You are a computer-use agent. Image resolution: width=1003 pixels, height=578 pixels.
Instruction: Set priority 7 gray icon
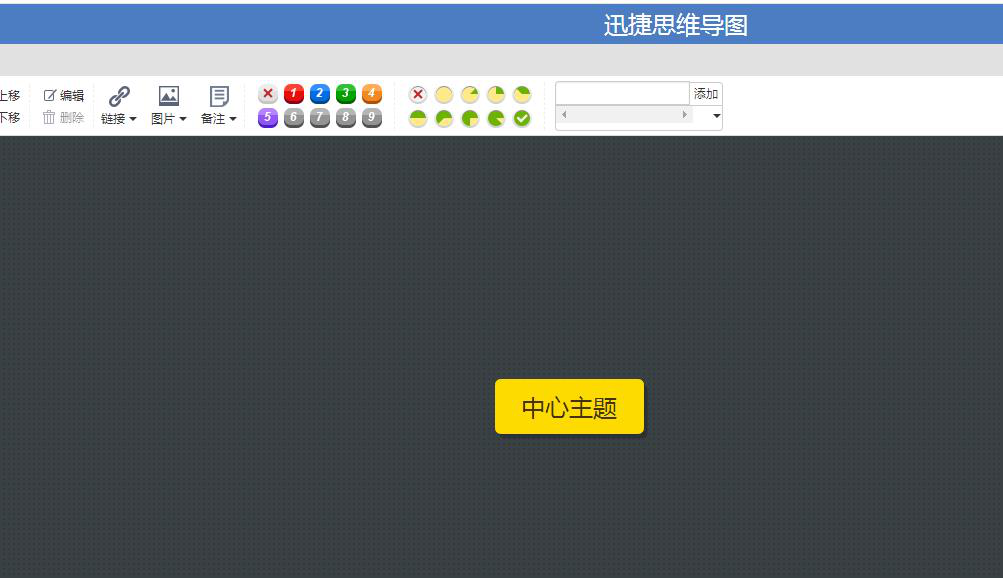pyautogui.click(x=320, y=118)
